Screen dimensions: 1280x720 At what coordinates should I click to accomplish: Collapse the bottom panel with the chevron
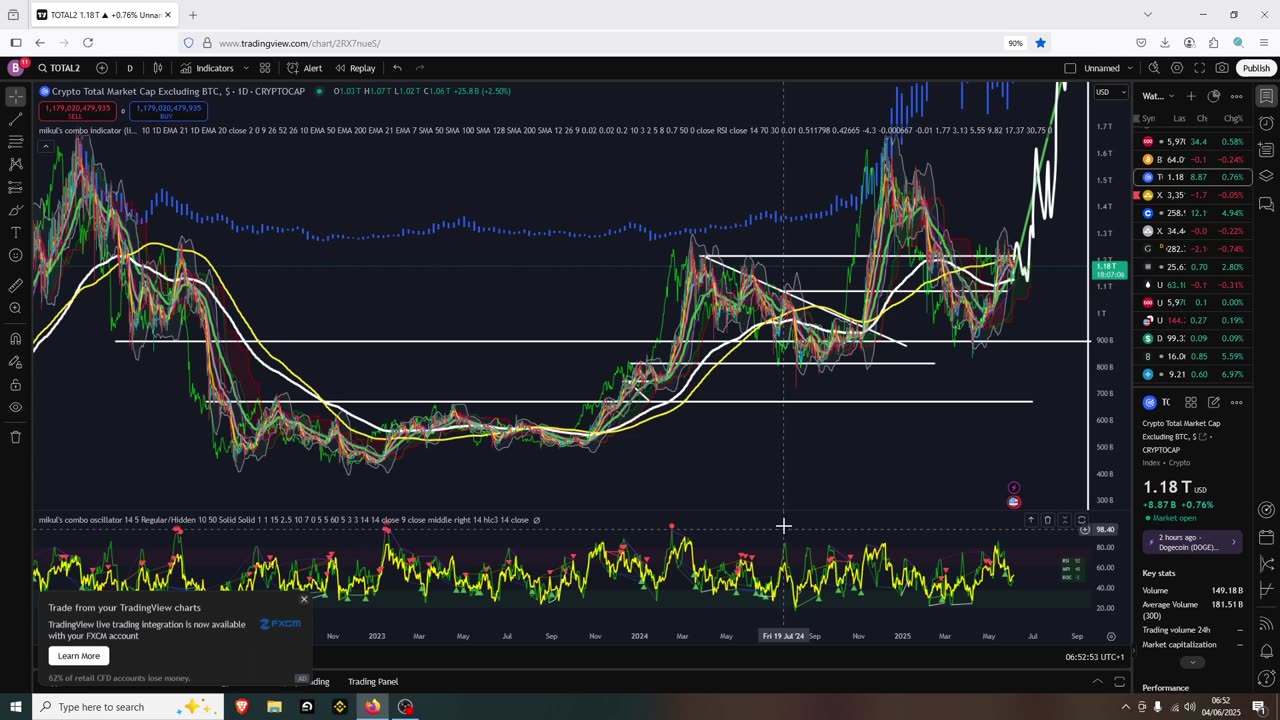coord(1097,682)
